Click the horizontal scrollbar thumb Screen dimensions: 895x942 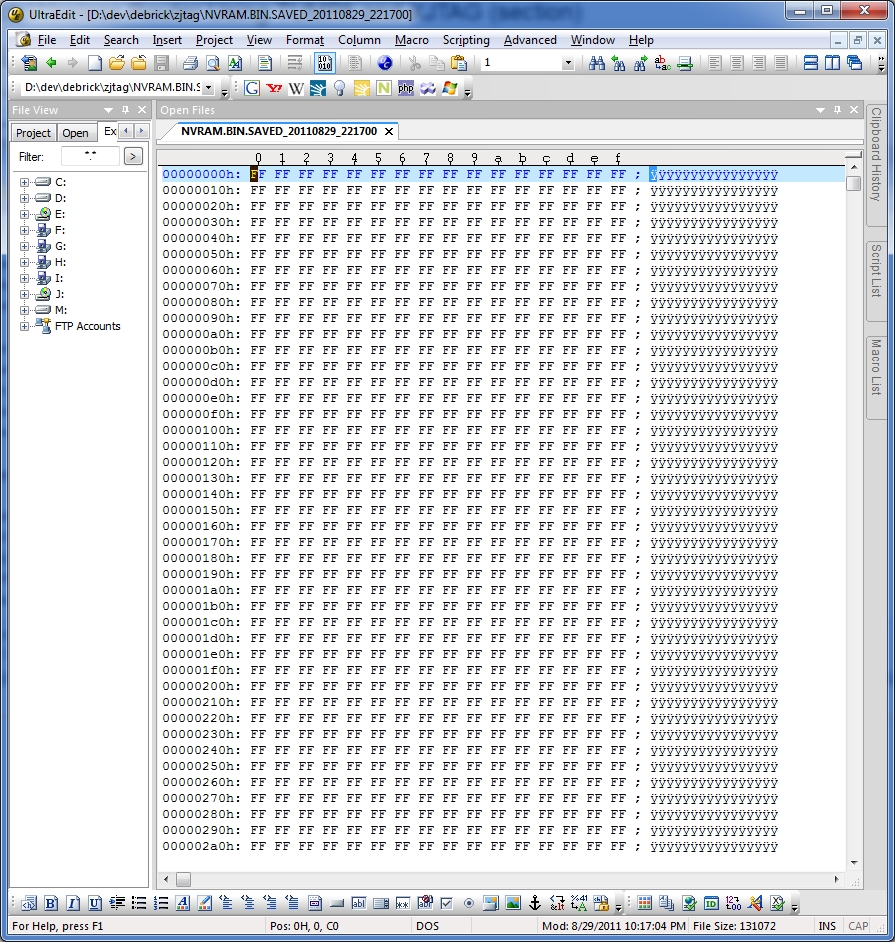coord(183,880)
